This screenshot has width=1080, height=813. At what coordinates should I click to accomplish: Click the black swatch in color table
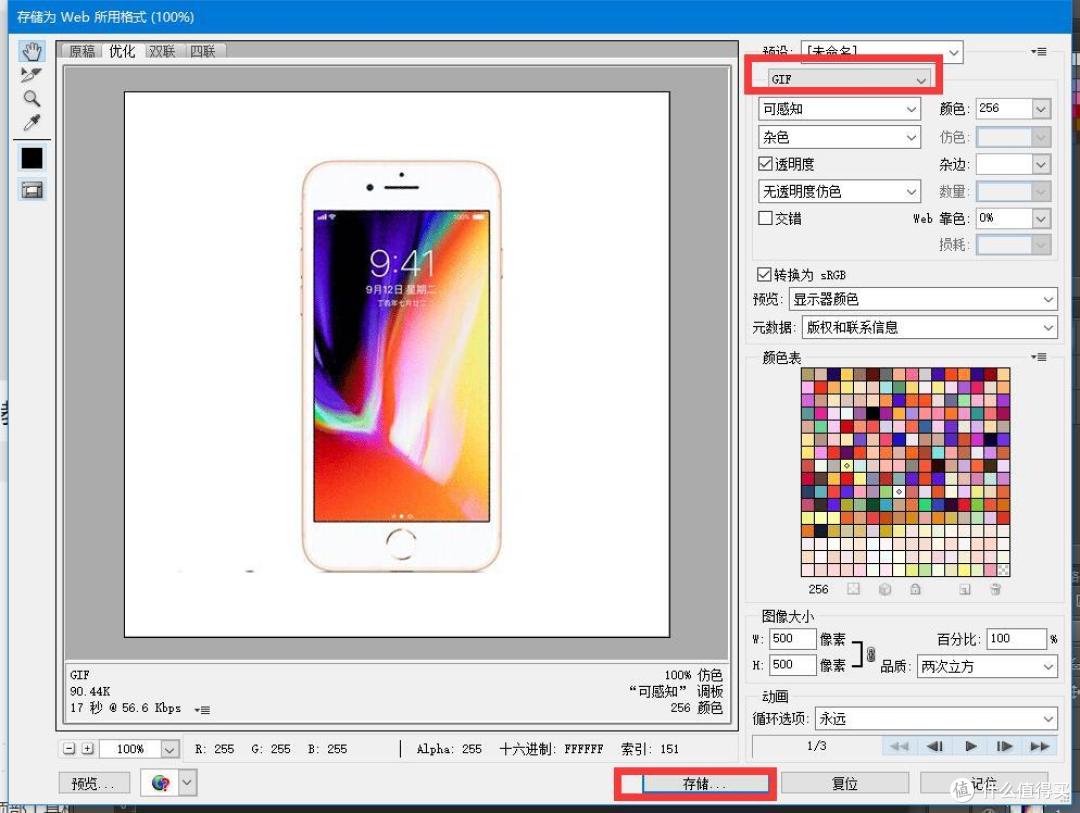873,413
